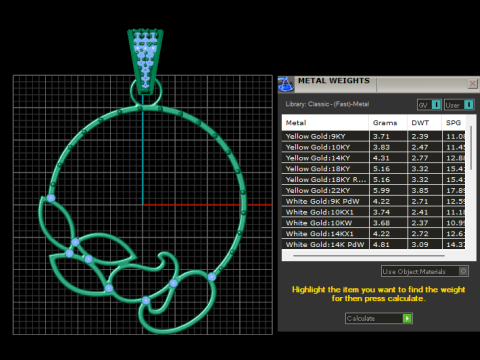The width and height of the screenshot is (480, 360).
Task: Click the Metal Weights flask icon
Action: 286,84
